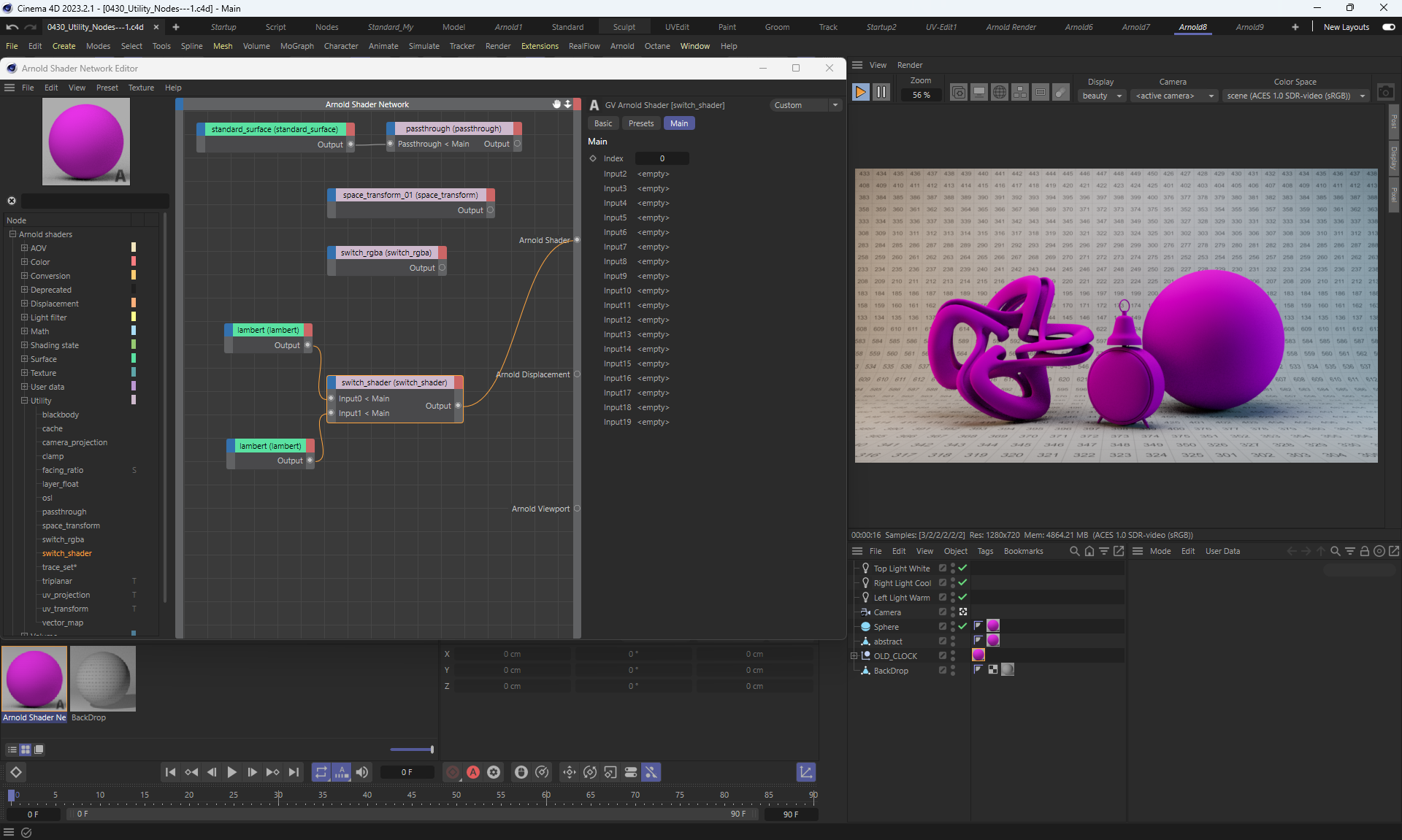Image resolution: width=1402 pixels, height=840 pixels.
Task: Enable the Top Light White checkmark
Action: (x=962, y=568)
